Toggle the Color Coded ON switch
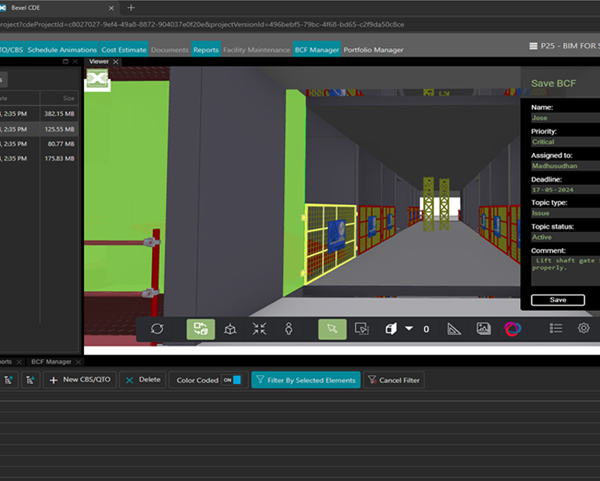The image size is (600, 481). point(231,380)
